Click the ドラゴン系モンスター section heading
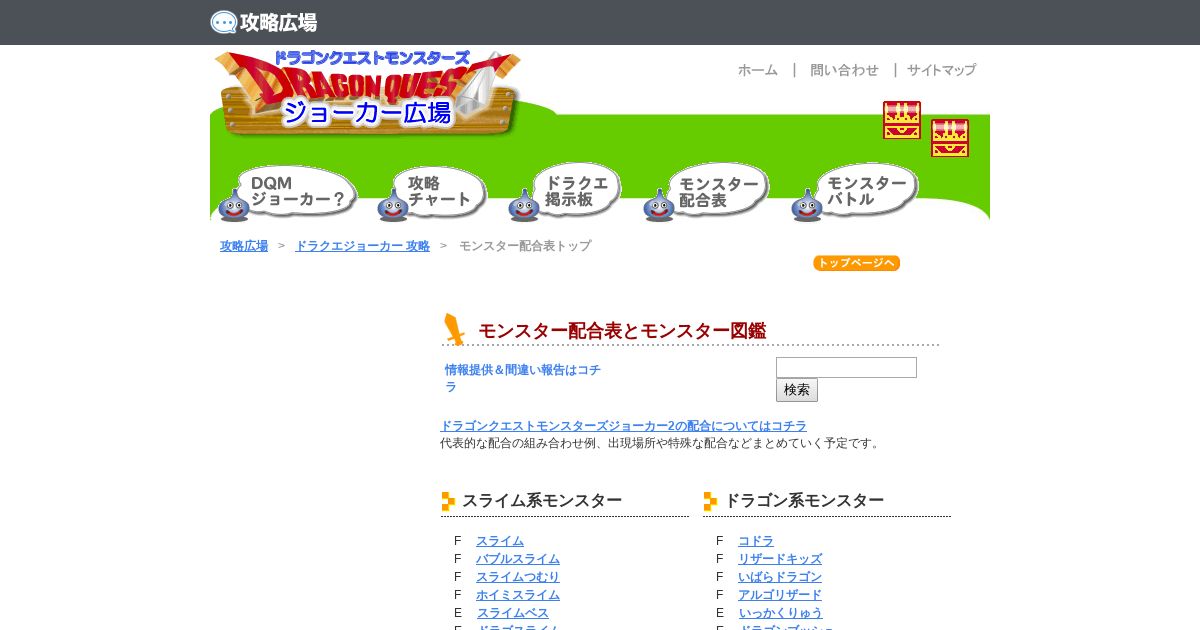The height and width of the screenshot is (630, 1200). coord(804,501)
